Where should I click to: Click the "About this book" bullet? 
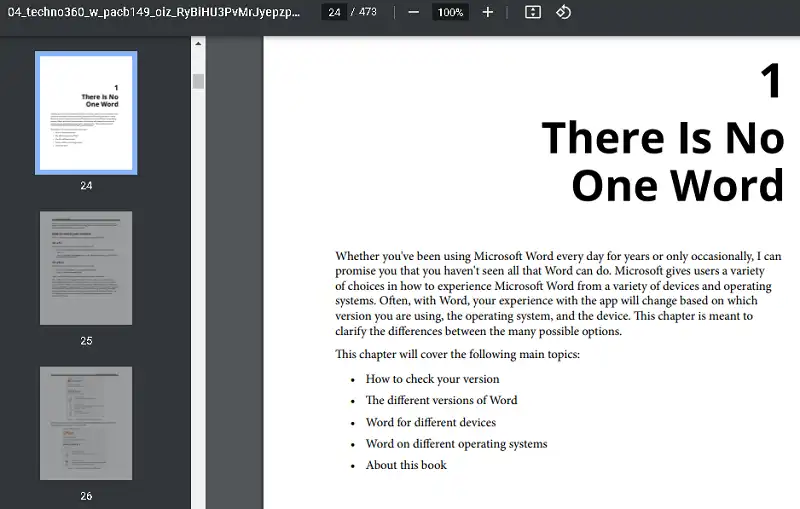point(406,465)
